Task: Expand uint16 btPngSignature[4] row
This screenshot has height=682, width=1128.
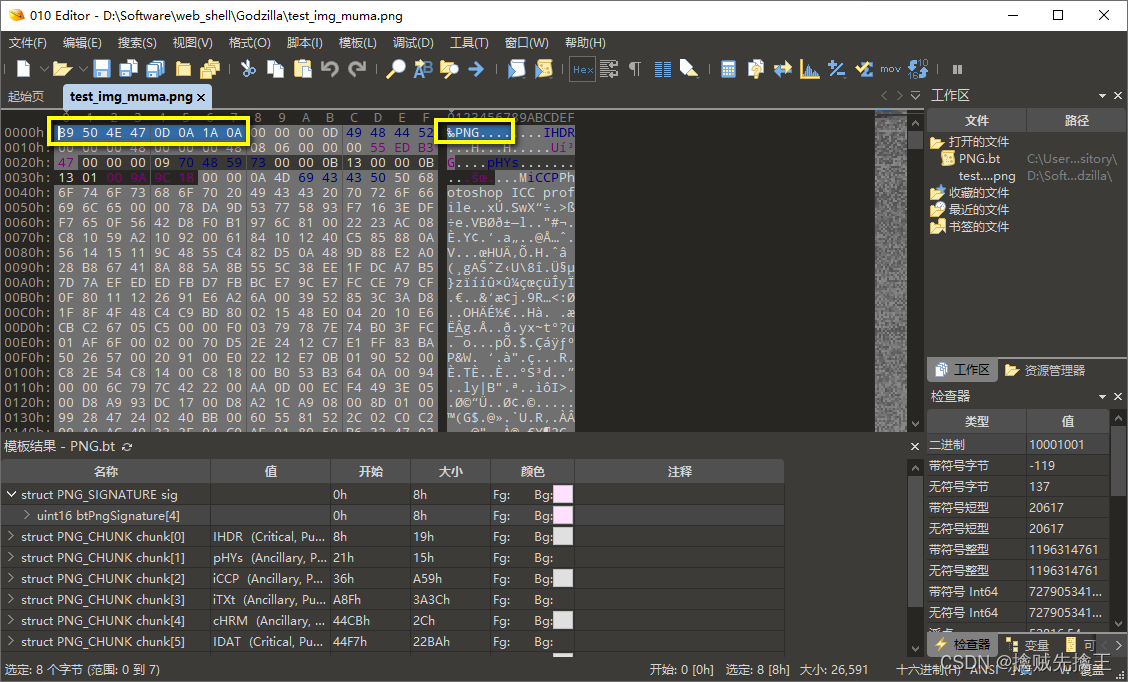Action: [x=27, y=515]
